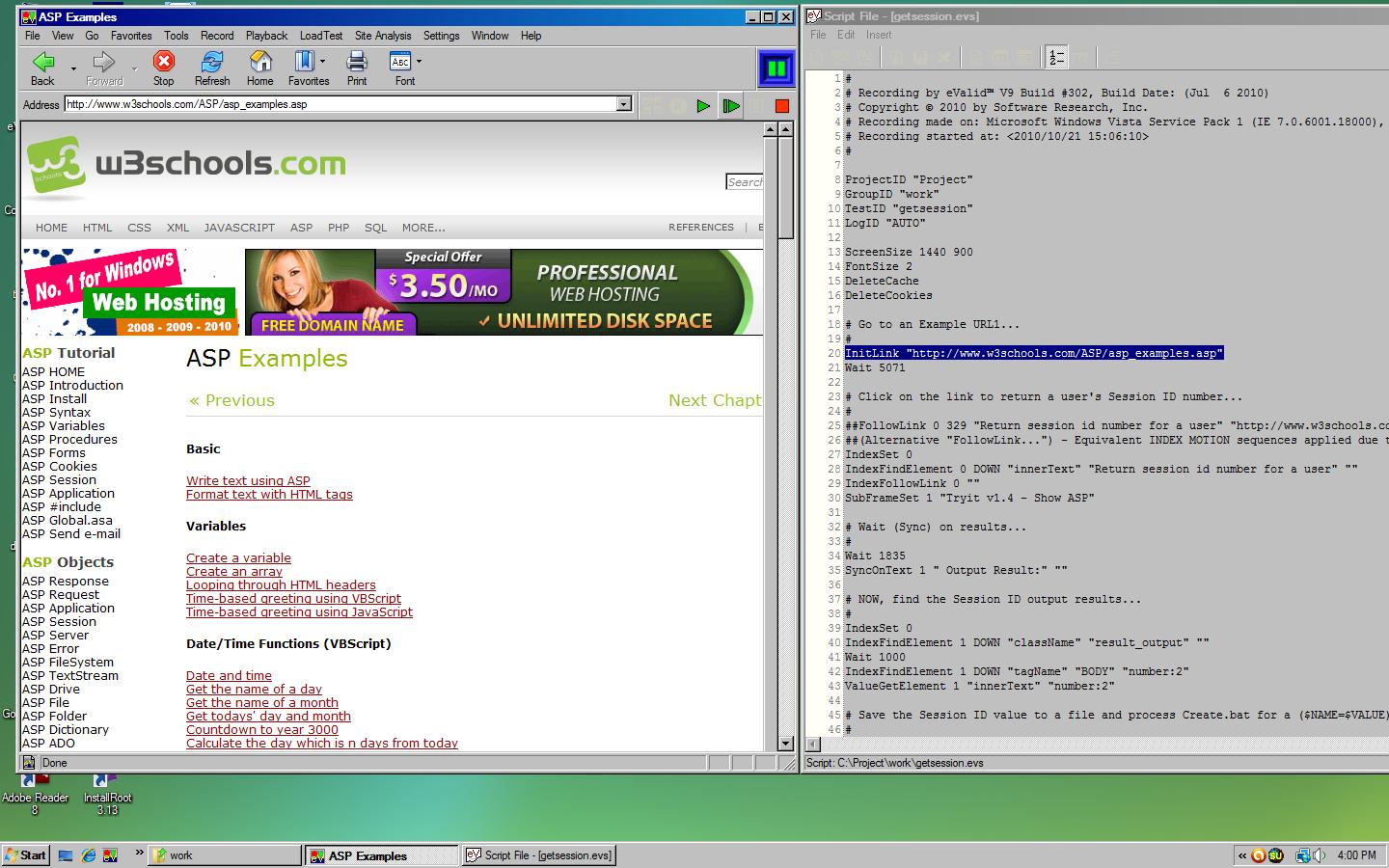Launch Internet Explorer from quick launch

(x=89, y=855)
